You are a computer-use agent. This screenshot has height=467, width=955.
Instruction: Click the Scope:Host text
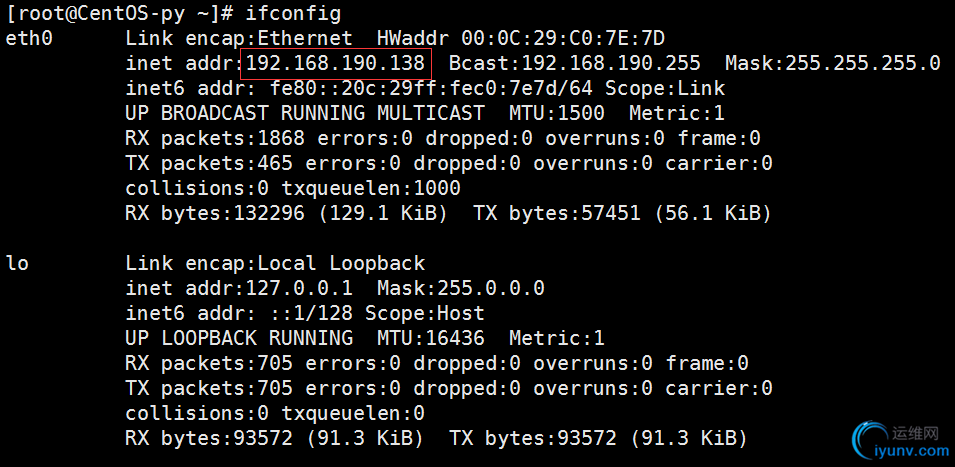[x=424, y=314]
